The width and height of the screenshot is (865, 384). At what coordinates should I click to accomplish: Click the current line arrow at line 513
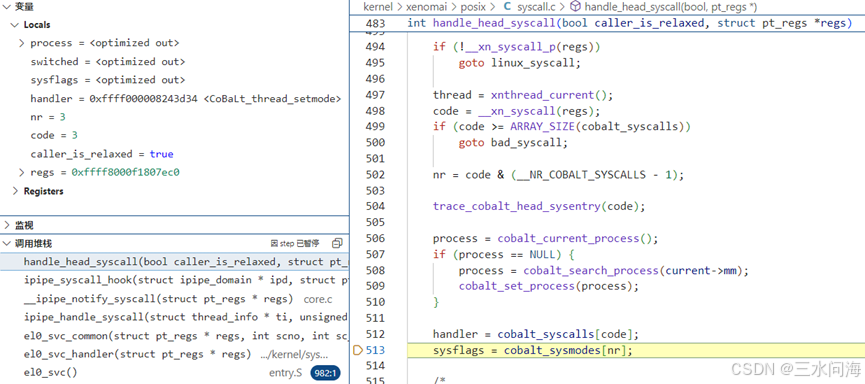pos(357,350)
